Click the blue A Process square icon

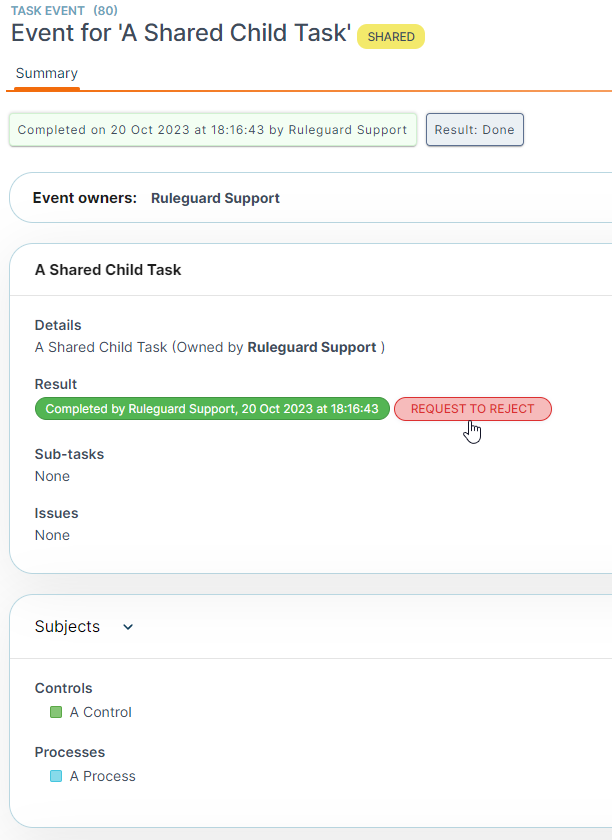56,776
